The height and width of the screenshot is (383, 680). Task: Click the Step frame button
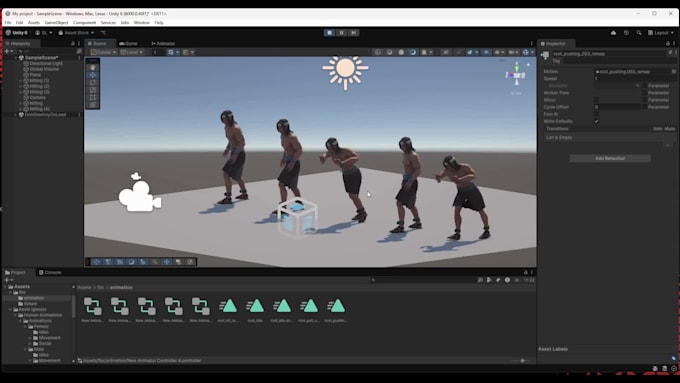tap(353, 33)
